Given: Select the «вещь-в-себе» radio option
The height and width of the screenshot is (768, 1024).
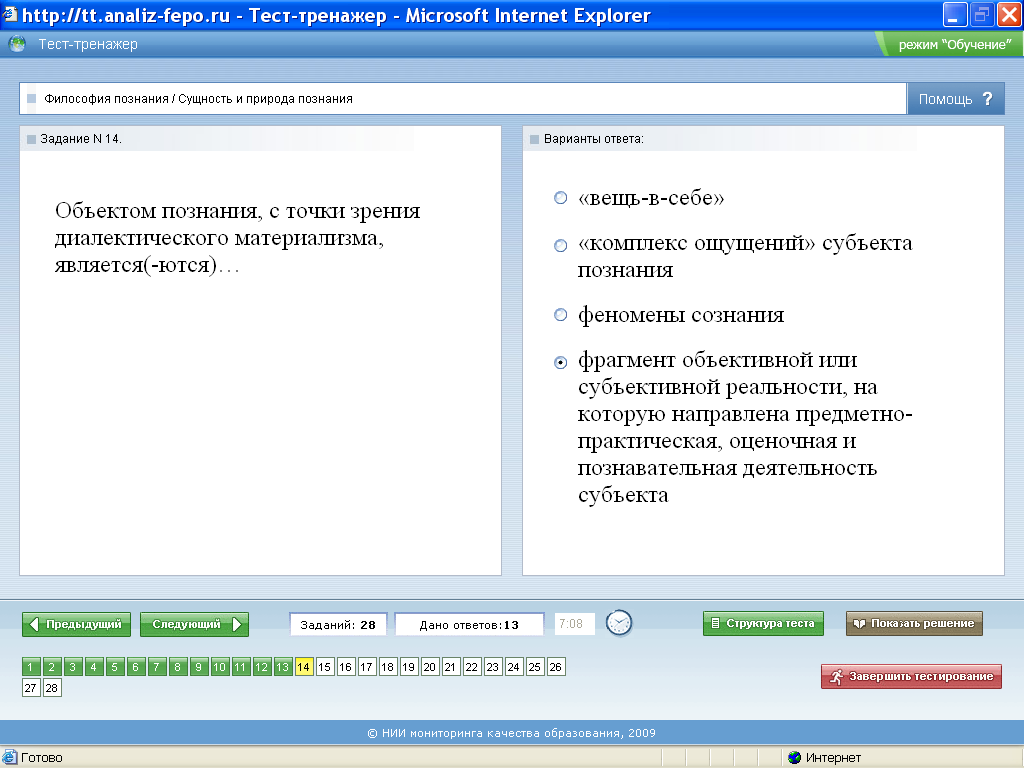Looking at the screenshot, I should point(560,198).
